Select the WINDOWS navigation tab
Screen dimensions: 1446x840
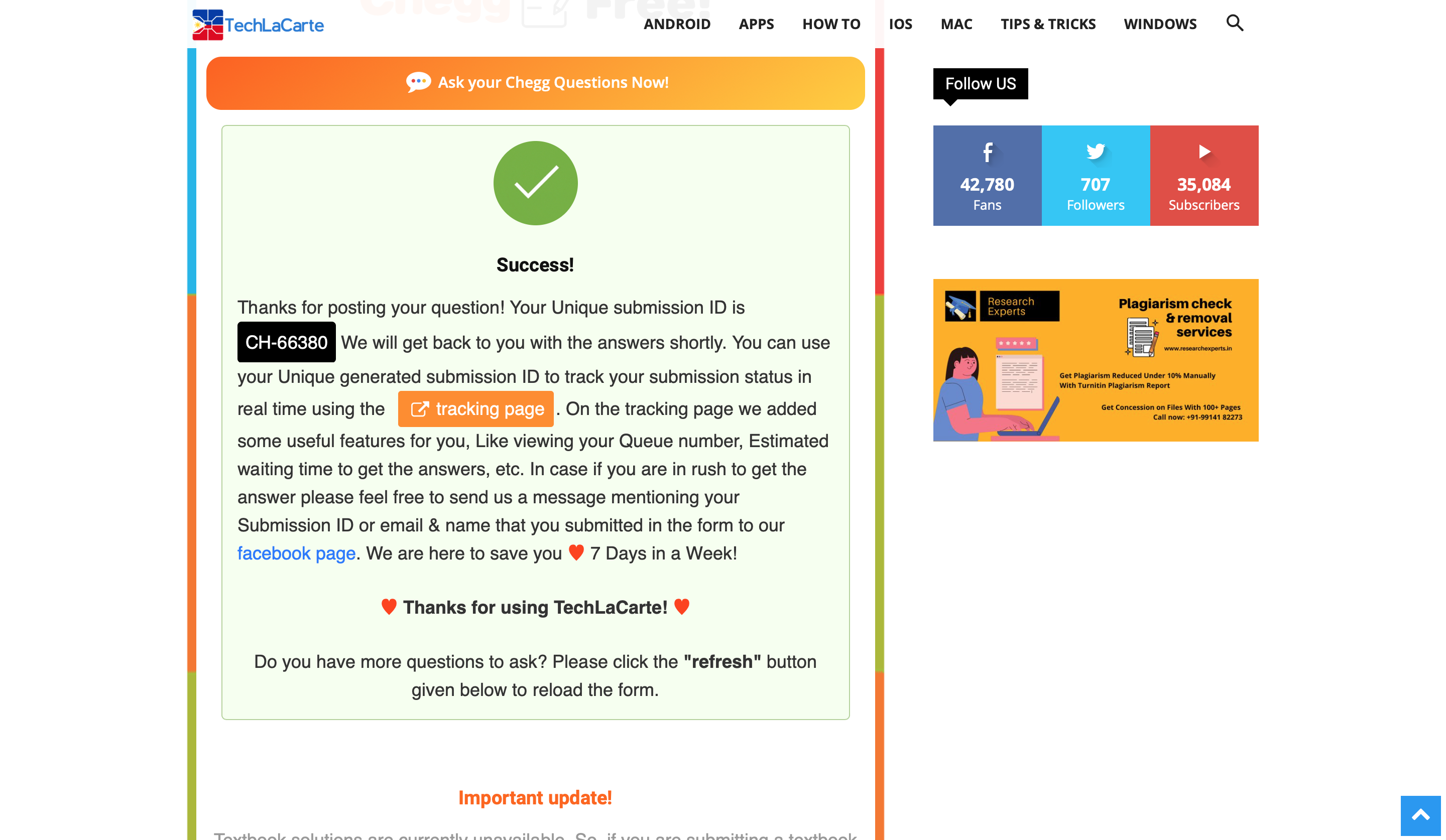pos(1160,24)
